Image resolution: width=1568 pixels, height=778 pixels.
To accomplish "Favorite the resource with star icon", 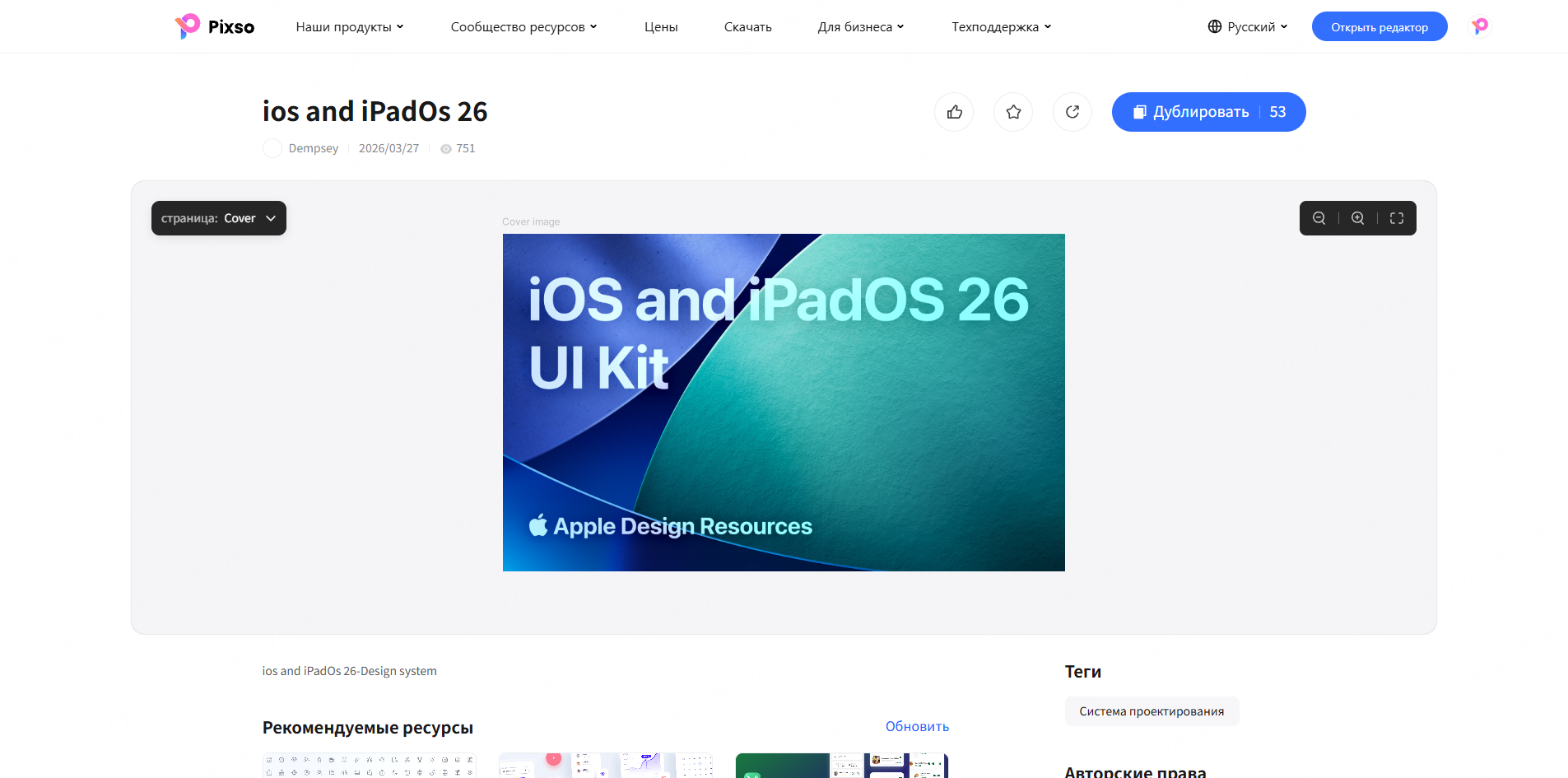I will click(1013, 112).
